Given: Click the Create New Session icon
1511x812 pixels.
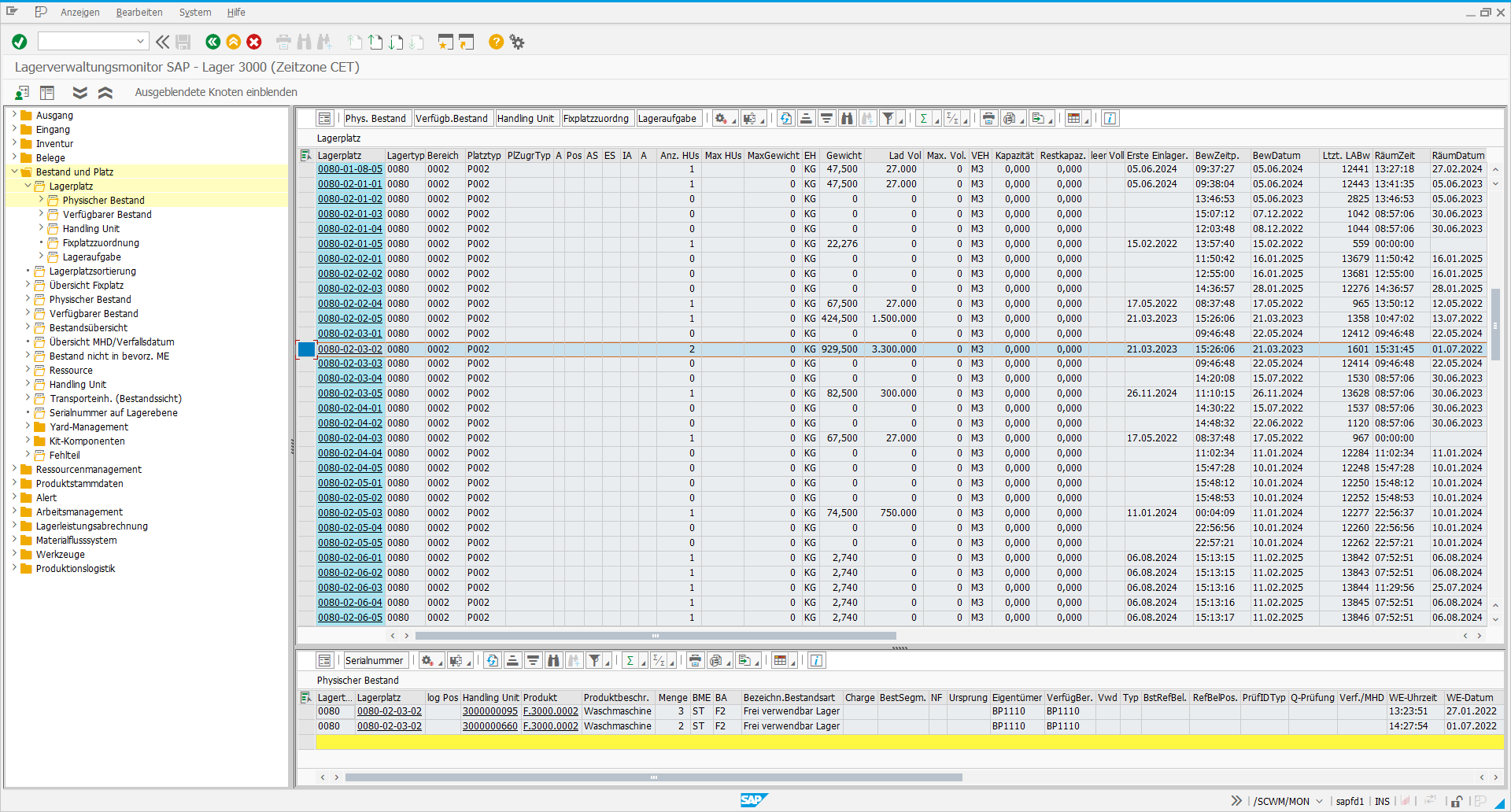Looking at the screenshot, I should pyautogui.click(x=446, y=42).
